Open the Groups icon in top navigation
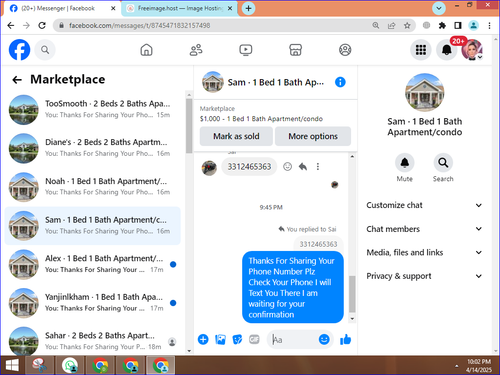This screenshot has width=500, height=375. pyautogui.click(x=345, y=50)
